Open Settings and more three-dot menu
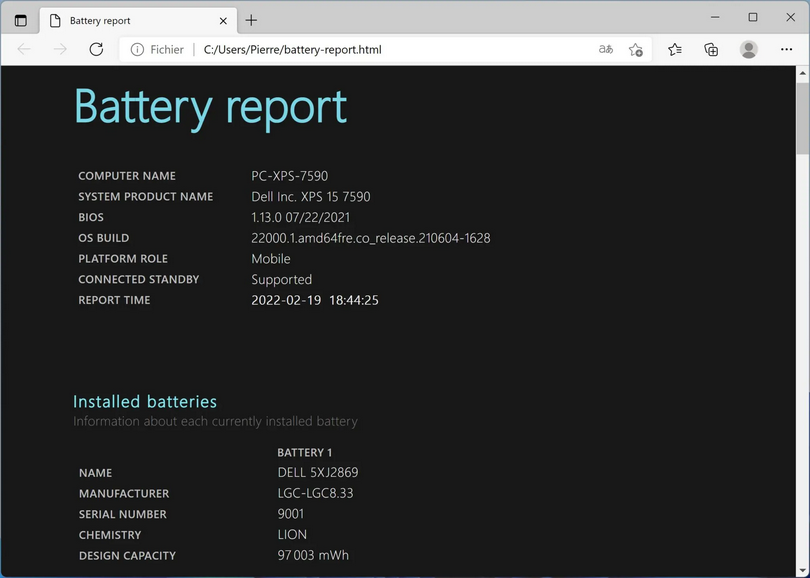Image resolution: width=810 pixels, height=578 pixels. click(x=786, y=50)
